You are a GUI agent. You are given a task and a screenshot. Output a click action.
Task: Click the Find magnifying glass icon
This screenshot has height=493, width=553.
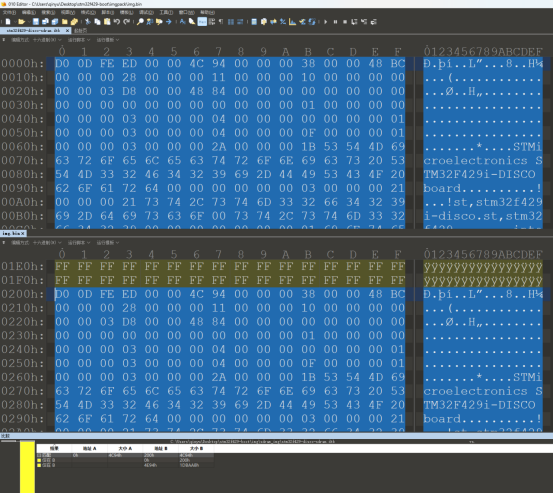click(x=140, y=22)
